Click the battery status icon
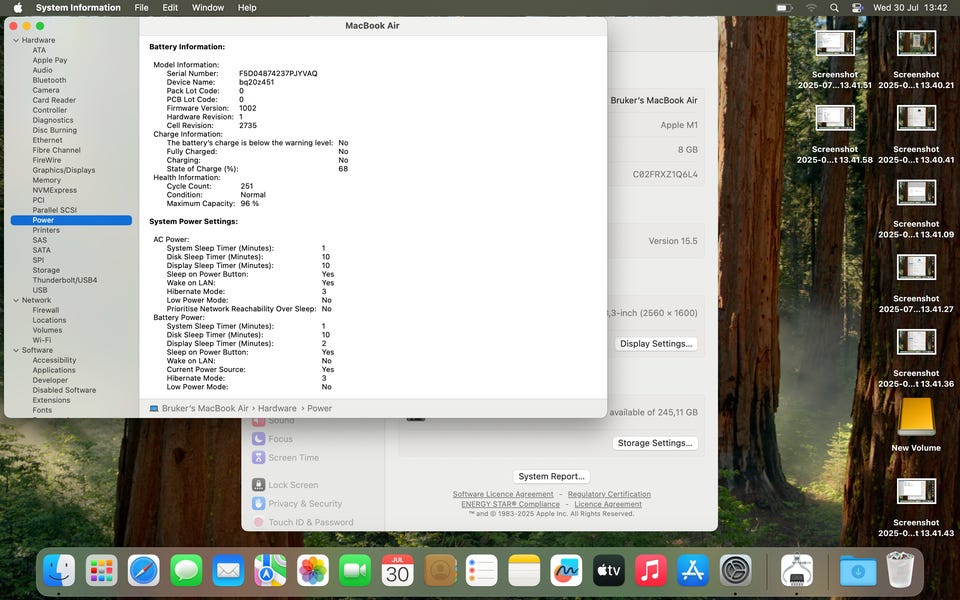 coord(784,7)
